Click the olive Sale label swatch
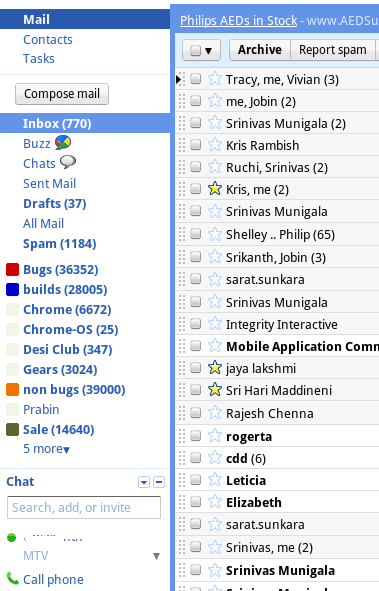The height and width of the screenshot is (591, 379). click(x=12, y=429)
